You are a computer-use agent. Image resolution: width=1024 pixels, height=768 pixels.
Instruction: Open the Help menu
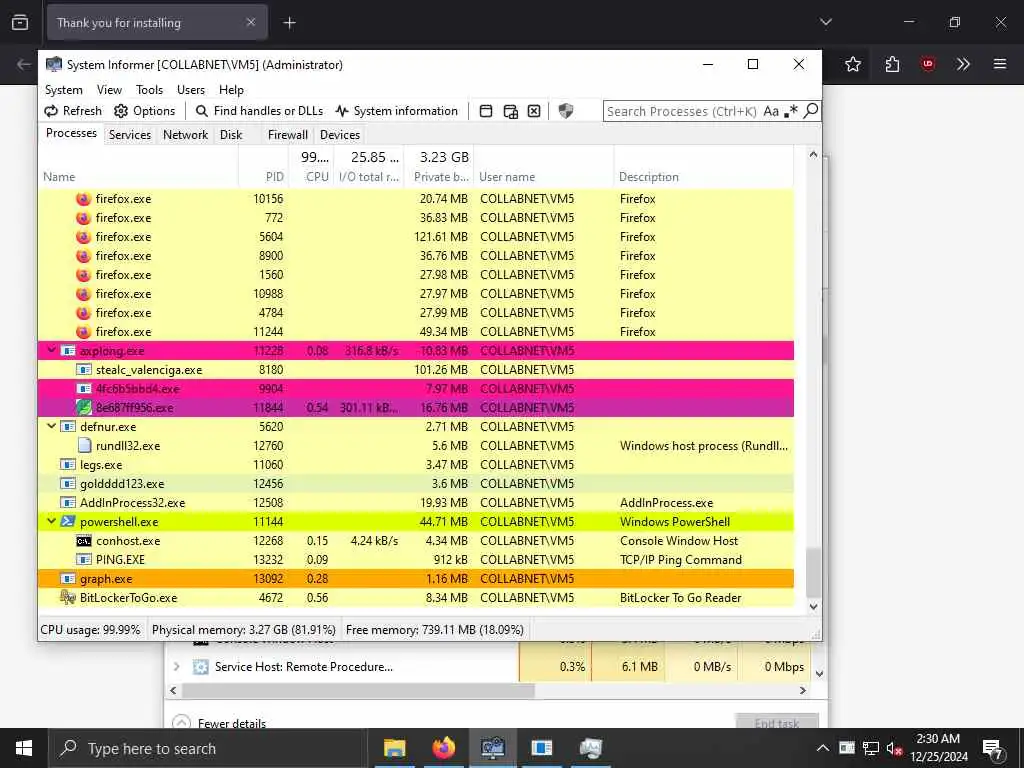(231, 89)
